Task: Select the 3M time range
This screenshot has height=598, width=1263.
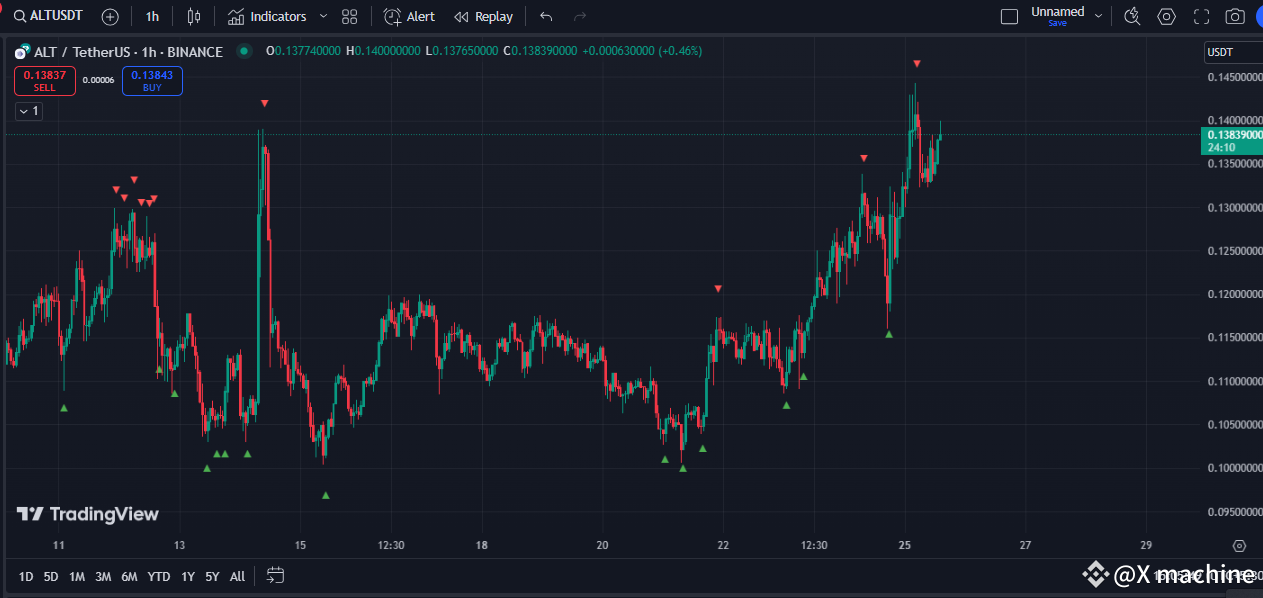Action: click(x=103, y=576)
